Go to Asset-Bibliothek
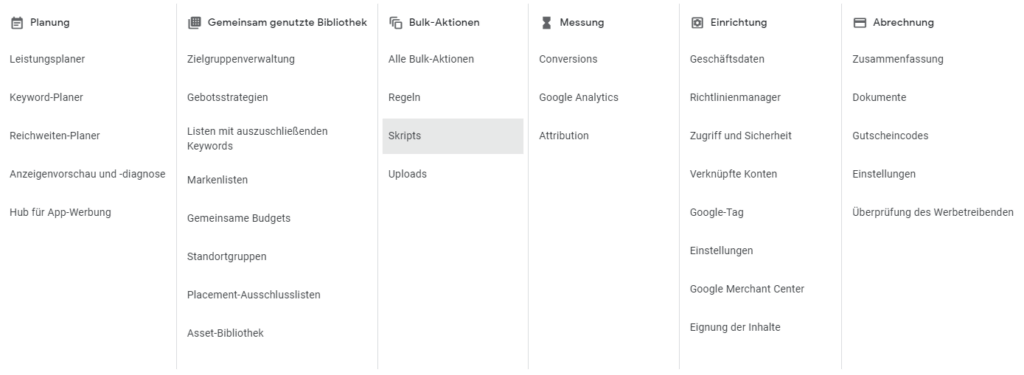 (225, 333)
